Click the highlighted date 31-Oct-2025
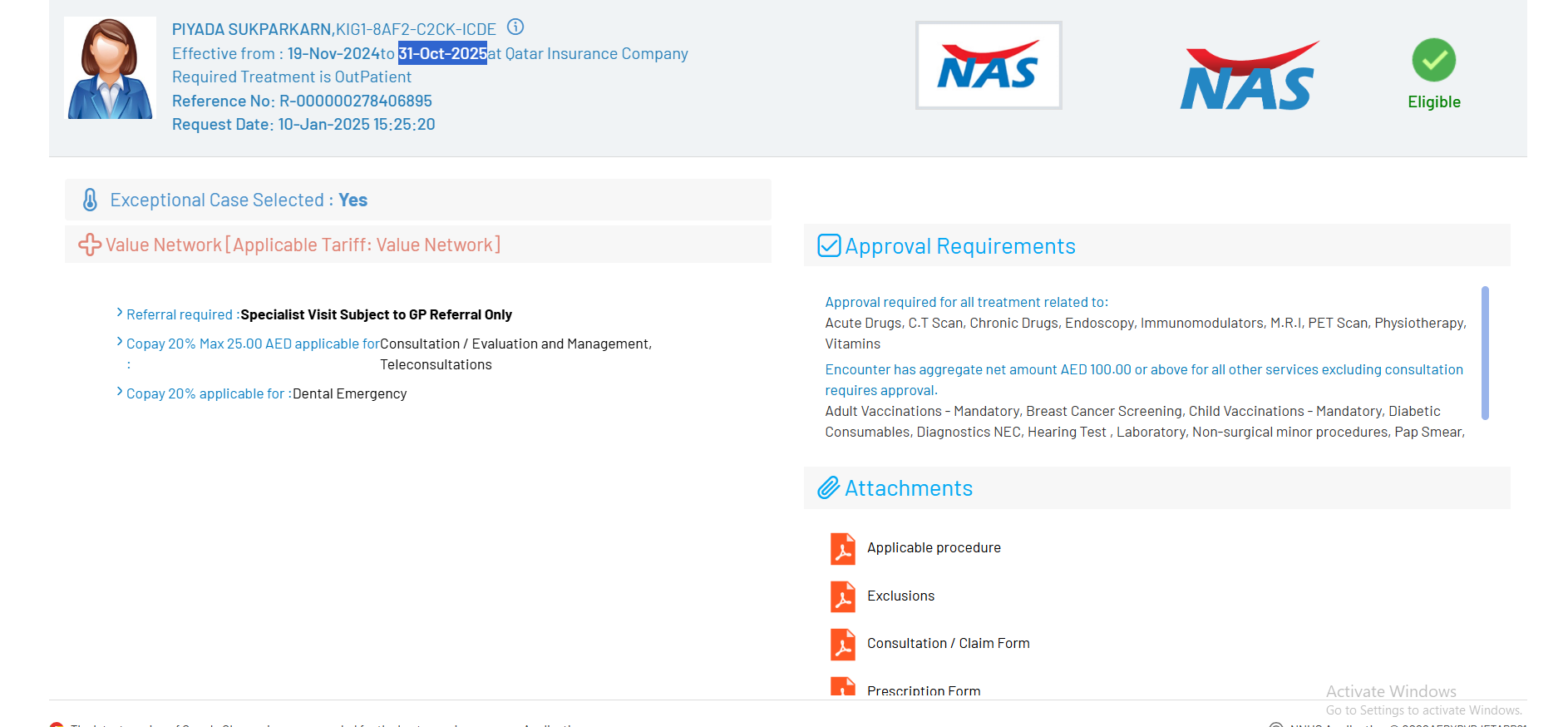The height and width of the screenshot is (727, 1568). click(442, 53)
